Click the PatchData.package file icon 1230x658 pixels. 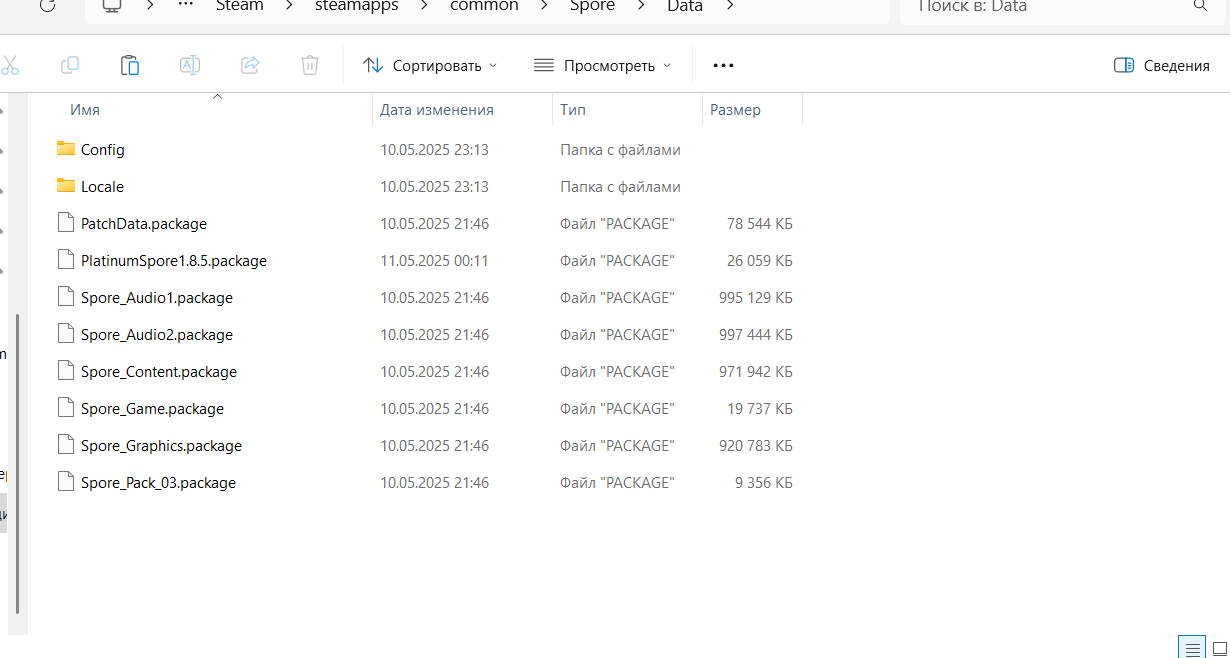(x=66, y=223)
